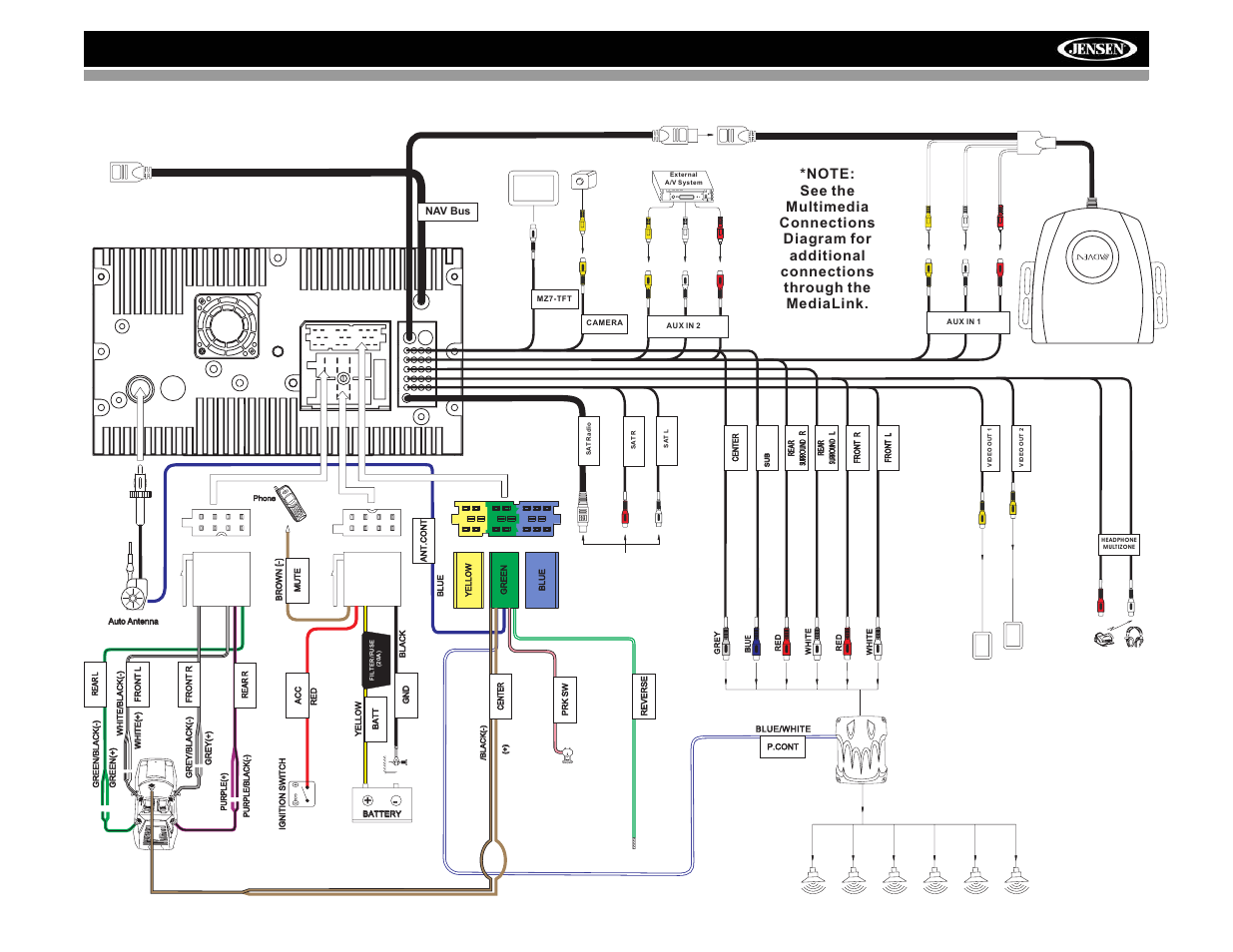Click the NOTE about MediaLink connections
1233x952 pixels.
[x=827, y=238]
